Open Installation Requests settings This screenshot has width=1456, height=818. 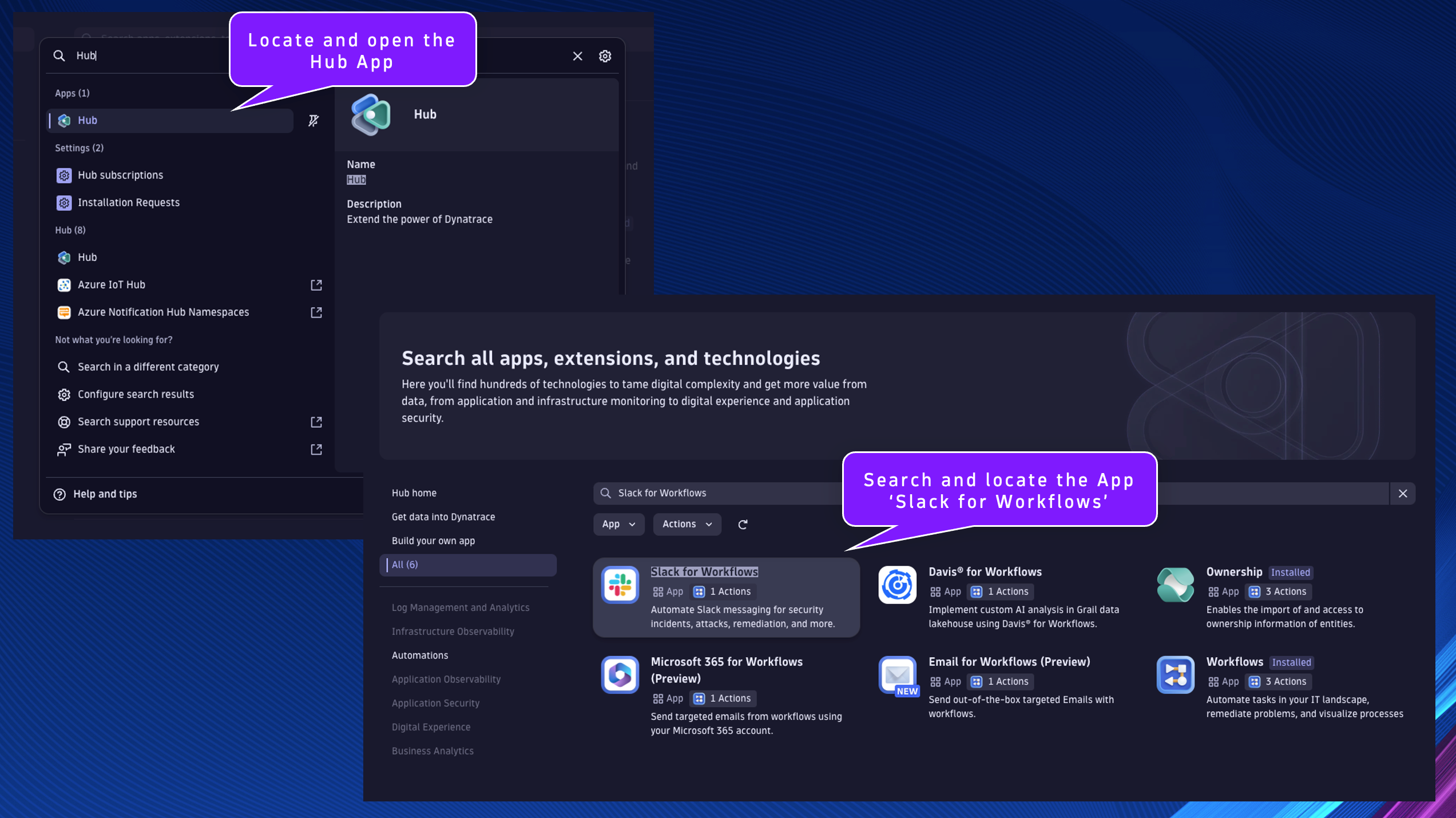coord(129,202)
